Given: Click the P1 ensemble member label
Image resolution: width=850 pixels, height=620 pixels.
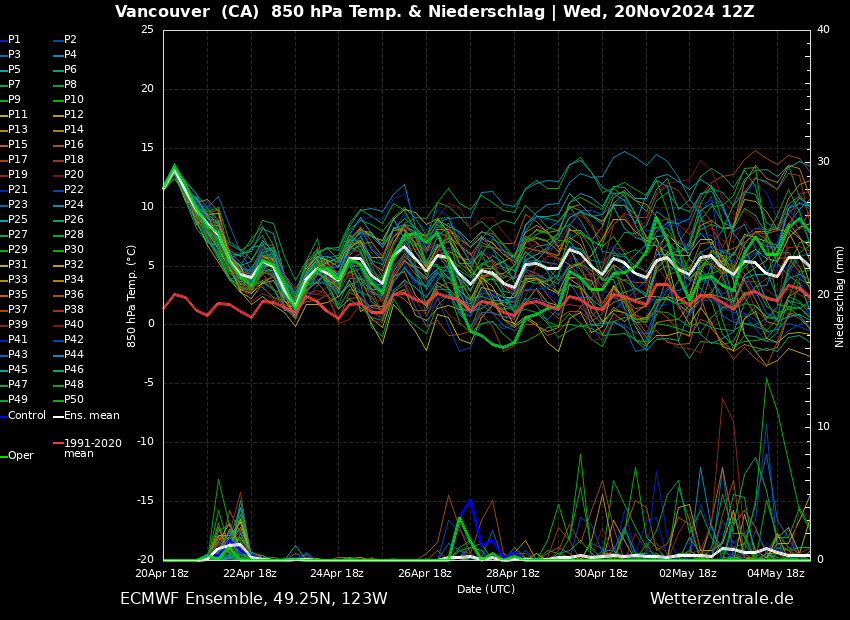Looking at the screenshot, I should click(14, 40).
